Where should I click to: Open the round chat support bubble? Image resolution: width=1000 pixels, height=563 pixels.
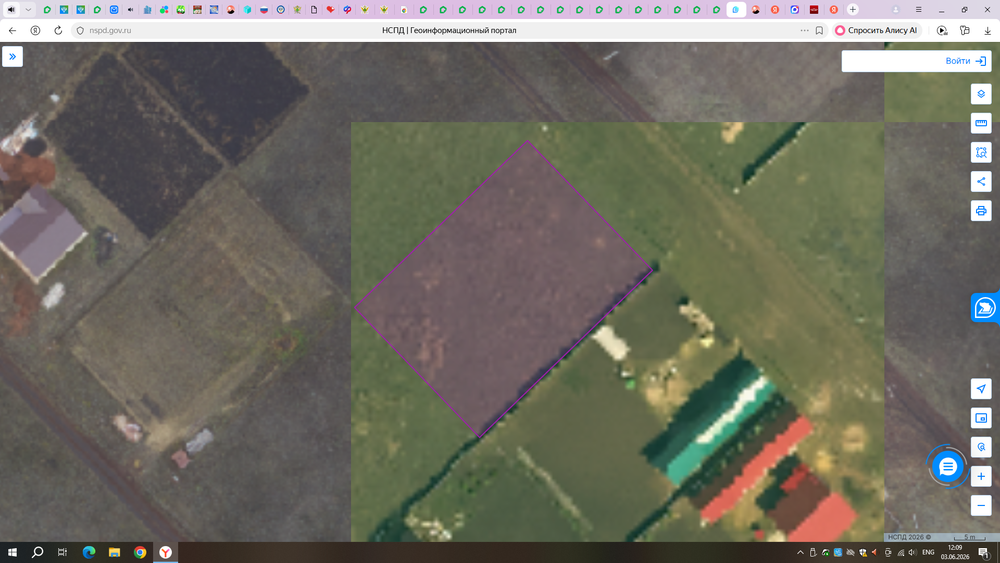point(948,467)
